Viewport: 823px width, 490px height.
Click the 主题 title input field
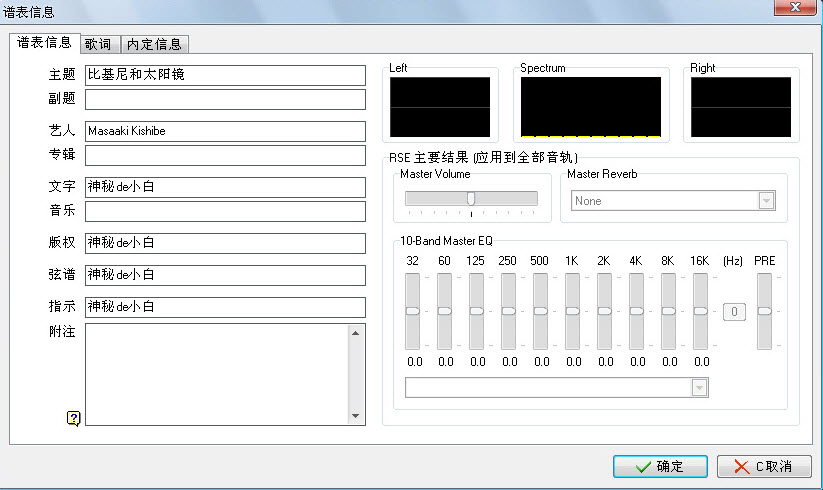click(x=225, y=75)
